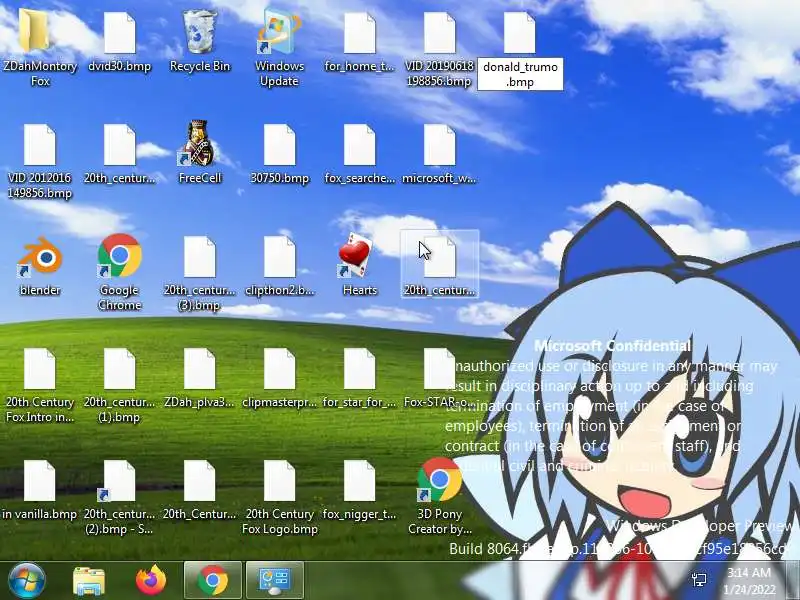Open the Windows Start menu orb
Image resolution: width=800 pixels, height=600 pixels.
pyautogui.click(x=27, y=581)
